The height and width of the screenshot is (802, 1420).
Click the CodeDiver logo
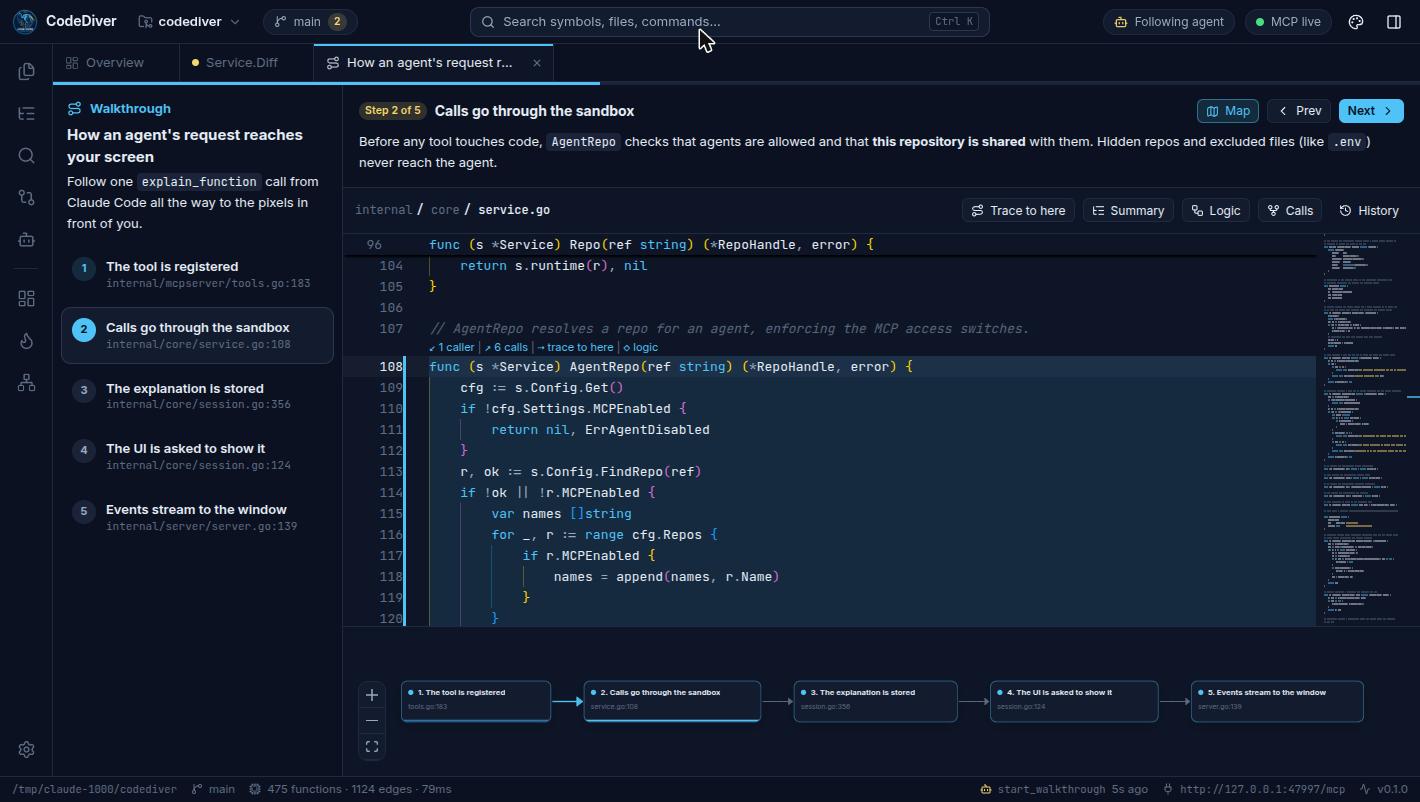[25, 21]
